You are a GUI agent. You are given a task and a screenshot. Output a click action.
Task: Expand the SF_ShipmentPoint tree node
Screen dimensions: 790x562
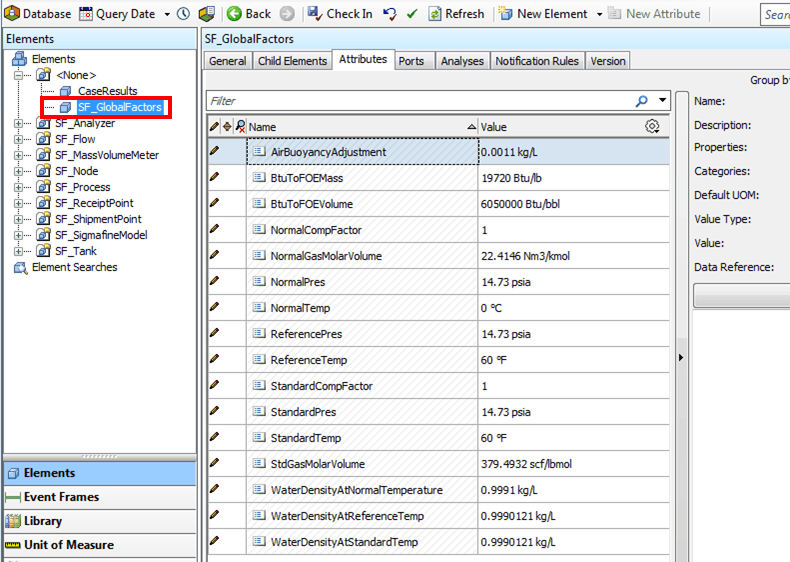click(19, 219)
